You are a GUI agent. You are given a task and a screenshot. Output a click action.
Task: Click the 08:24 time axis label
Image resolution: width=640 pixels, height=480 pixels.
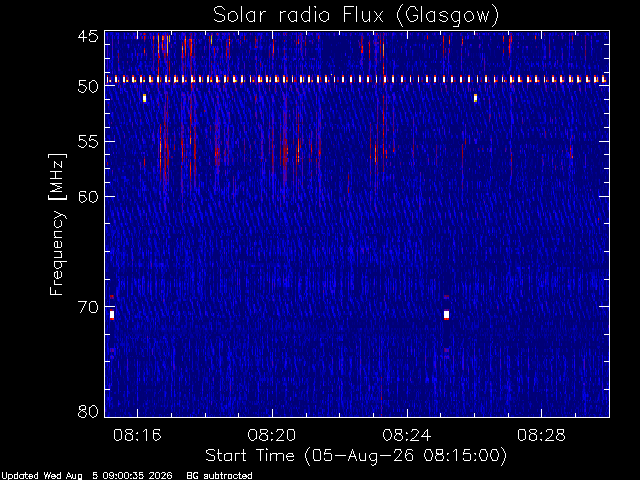tap(407, 435)
